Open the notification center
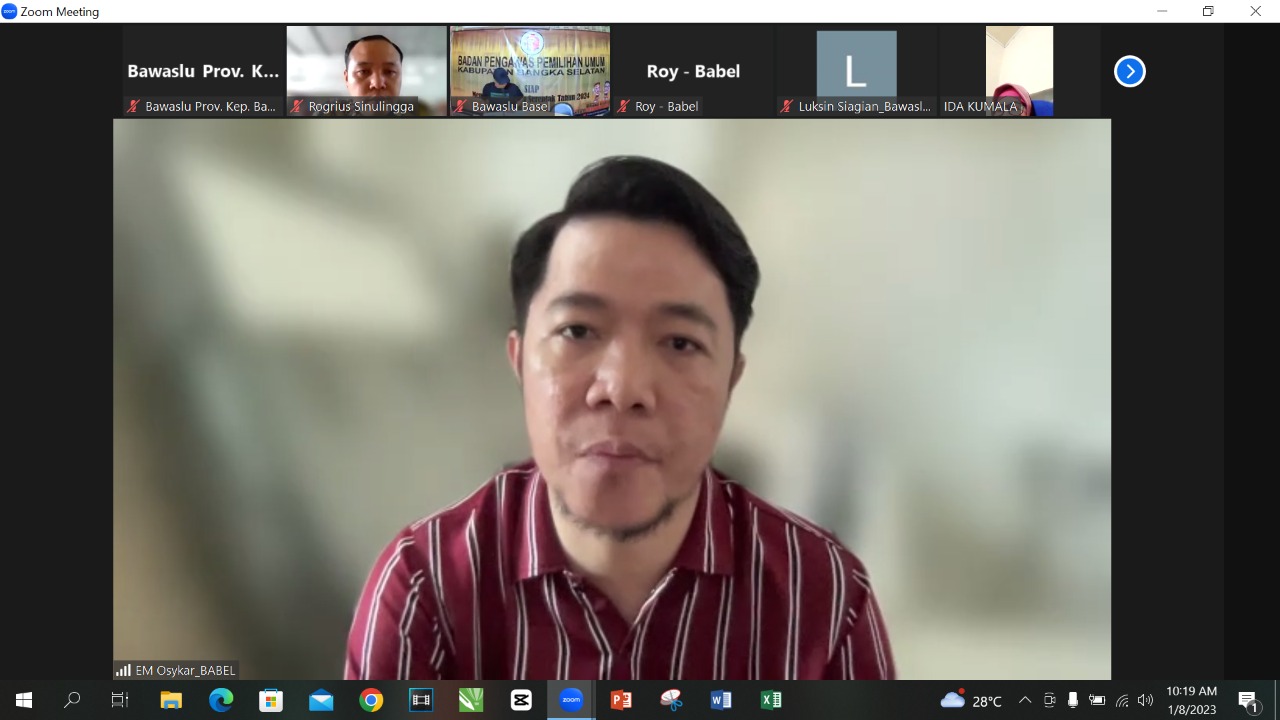 coord(1248,700)
